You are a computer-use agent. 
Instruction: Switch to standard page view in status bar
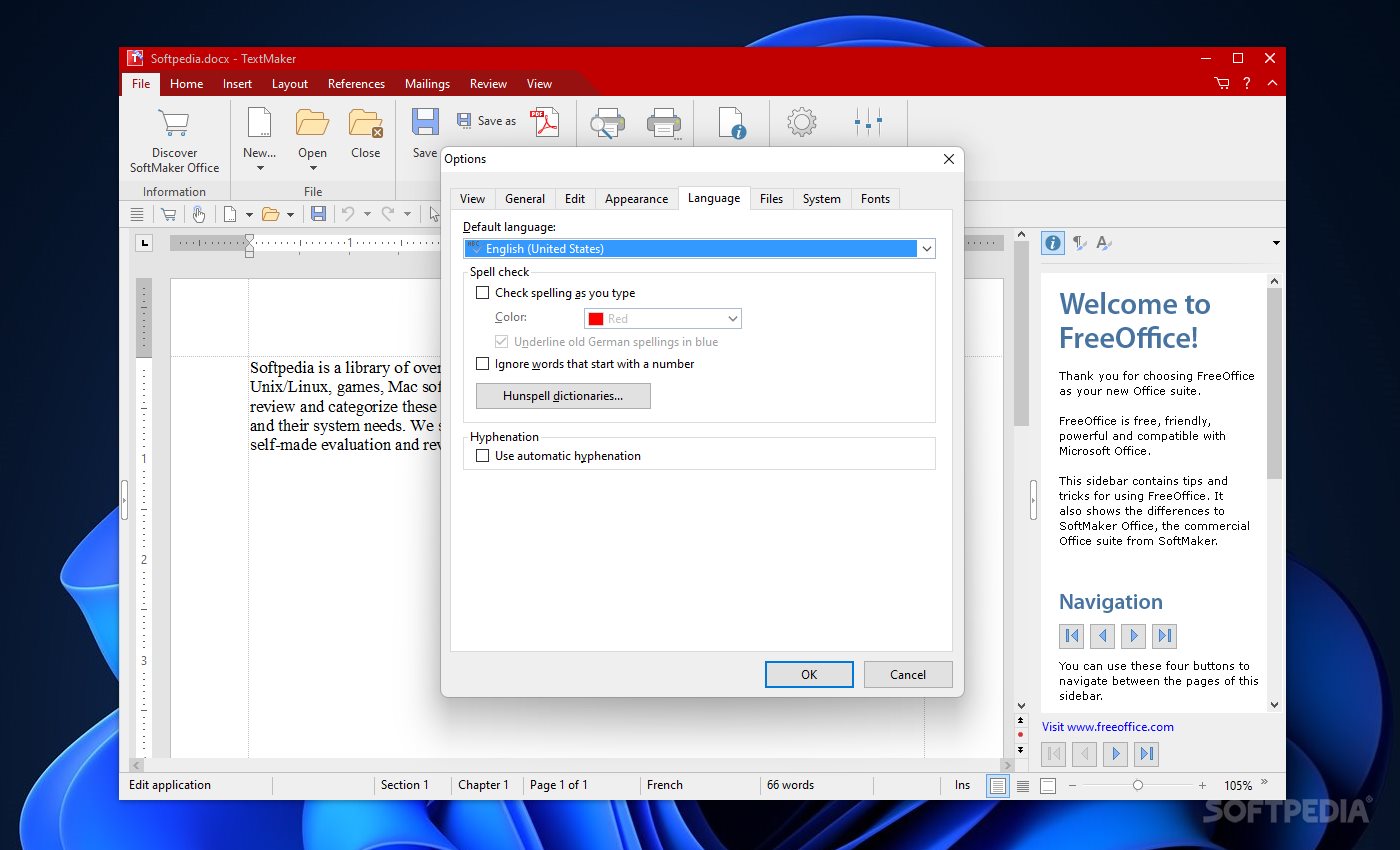[998, 786]
